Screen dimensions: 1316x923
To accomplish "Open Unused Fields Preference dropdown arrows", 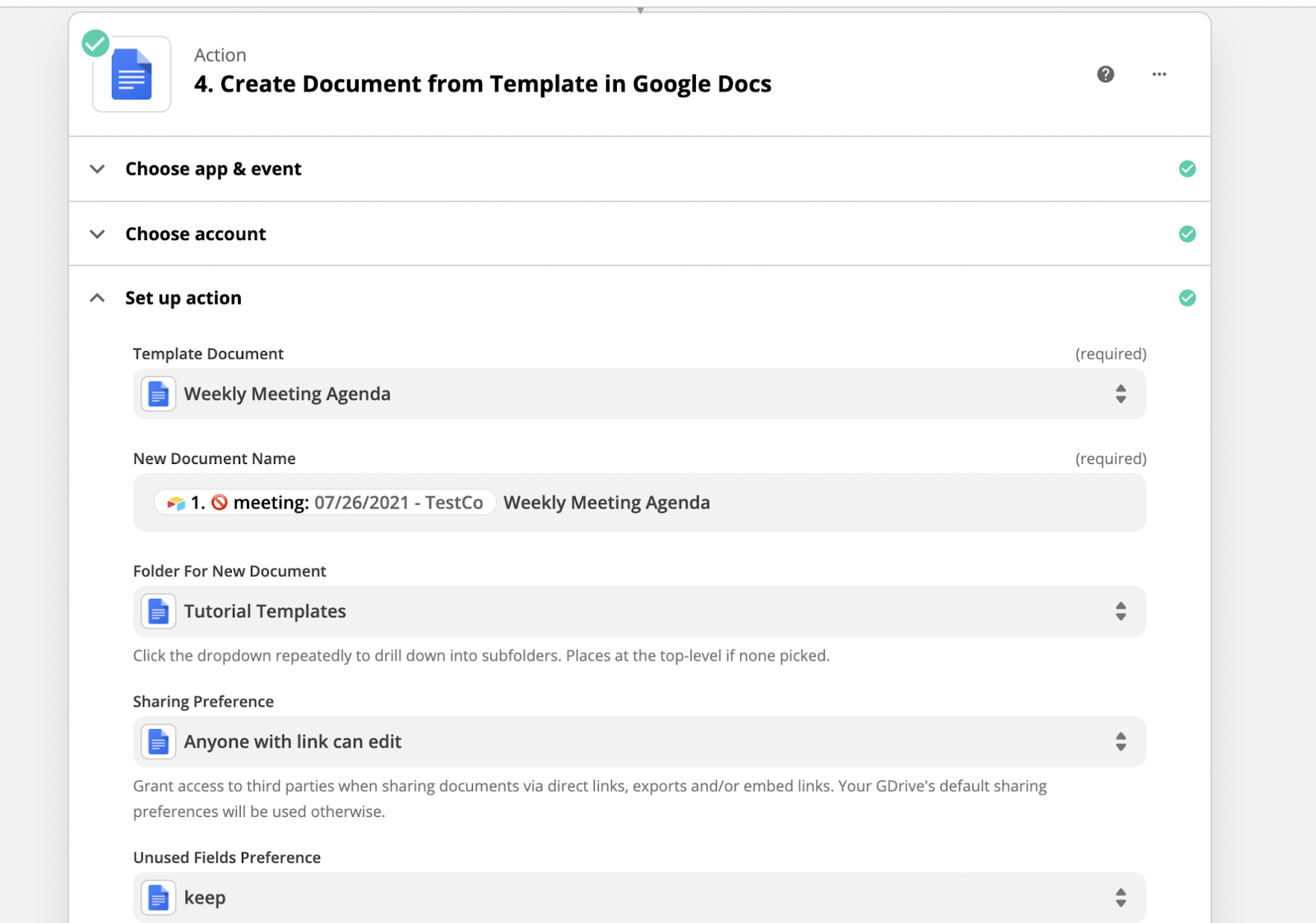I will point(1120,897).
